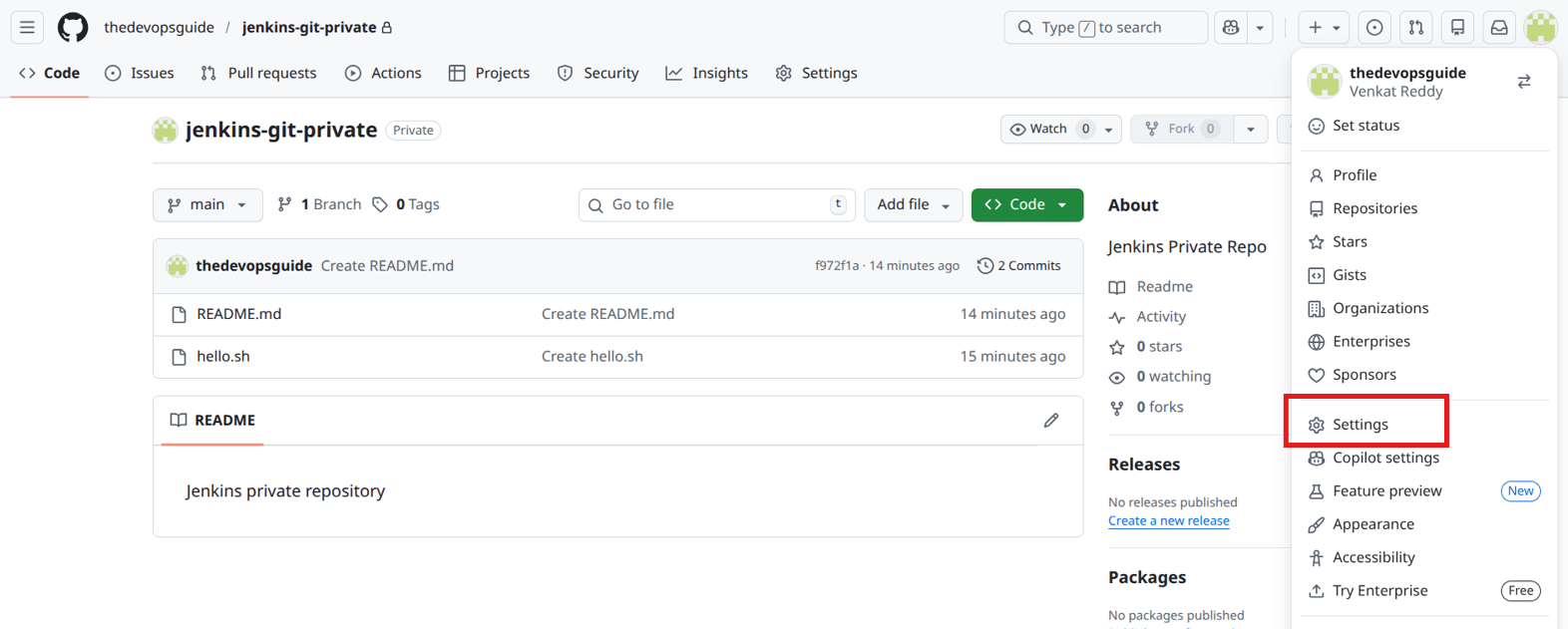
Task: Select Repositories in user menu
Action: tap(1424, 208)
